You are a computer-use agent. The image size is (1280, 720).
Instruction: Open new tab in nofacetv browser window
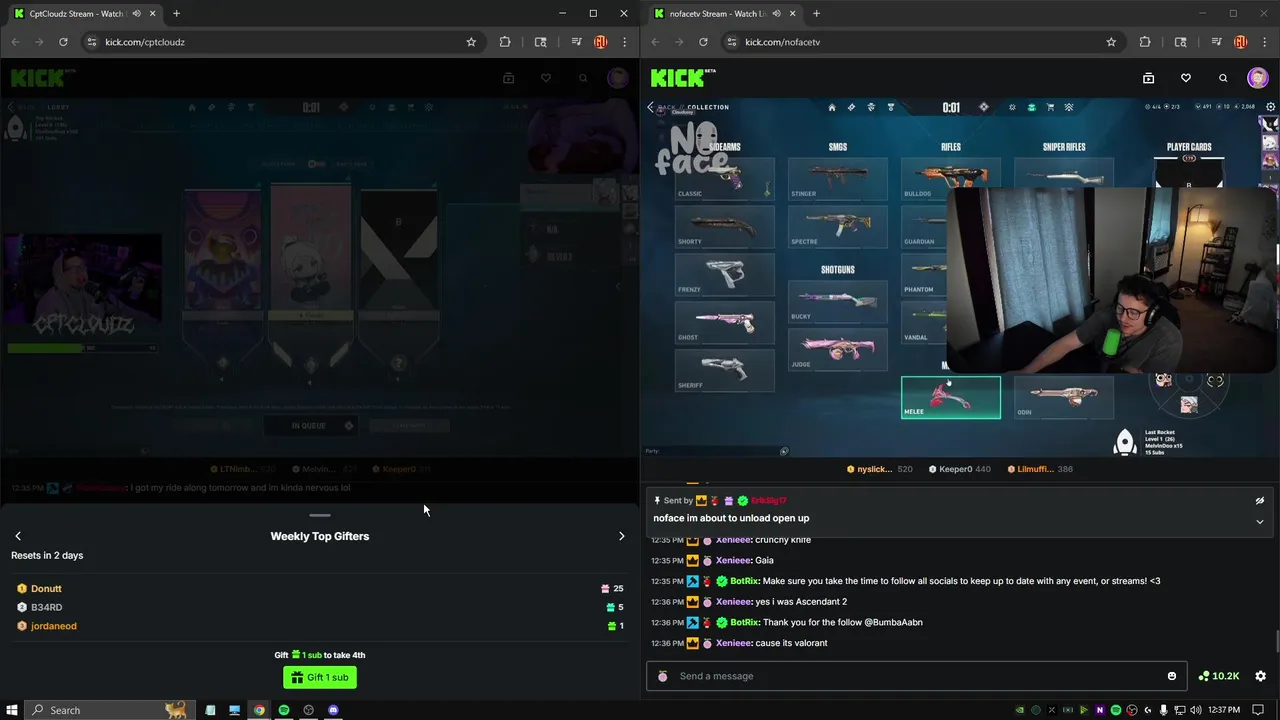tap(816, 14)
